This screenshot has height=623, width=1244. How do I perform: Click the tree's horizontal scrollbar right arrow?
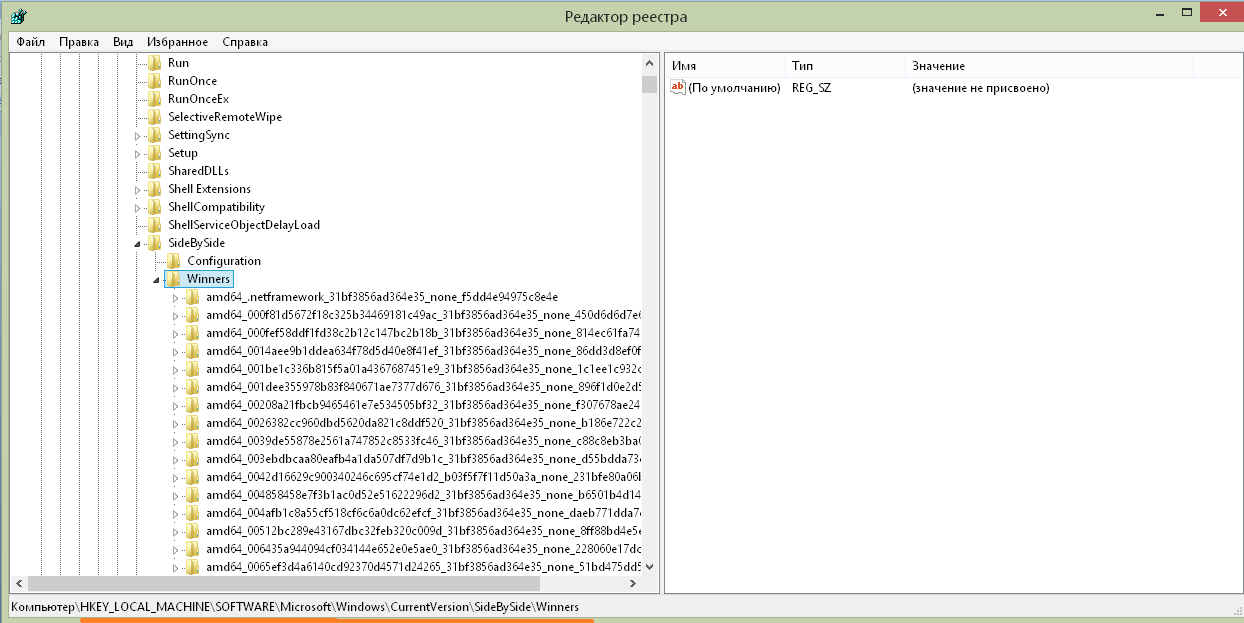point(633,584)
